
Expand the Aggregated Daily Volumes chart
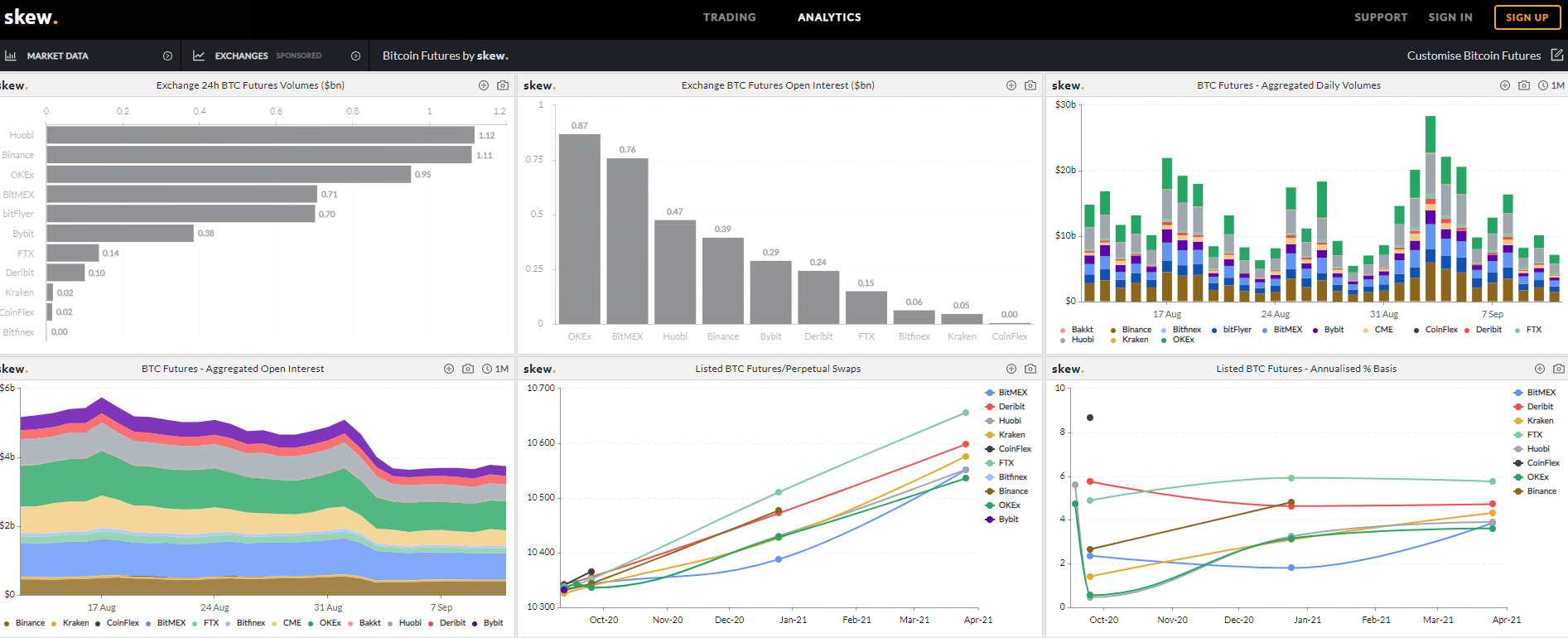pos(1505,85)
